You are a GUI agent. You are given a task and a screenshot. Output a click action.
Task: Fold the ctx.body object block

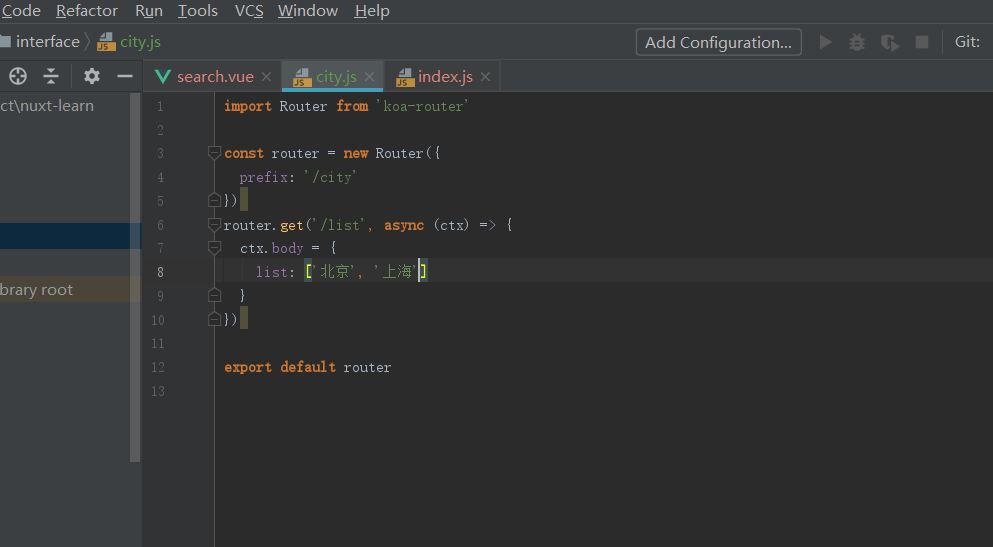pos(214,248)
